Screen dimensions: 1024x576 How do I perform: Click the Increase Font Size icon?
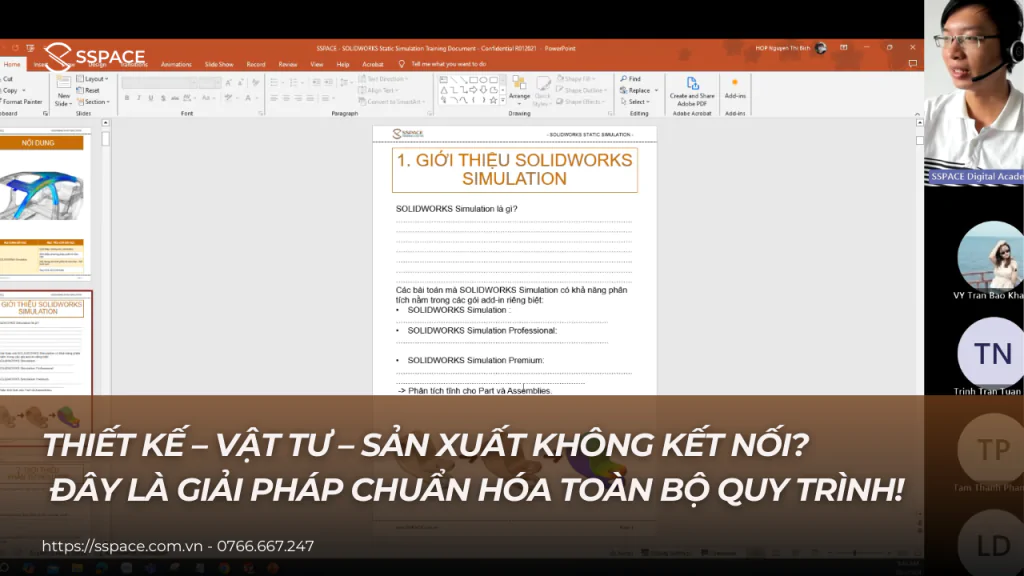tap(228, 83)
